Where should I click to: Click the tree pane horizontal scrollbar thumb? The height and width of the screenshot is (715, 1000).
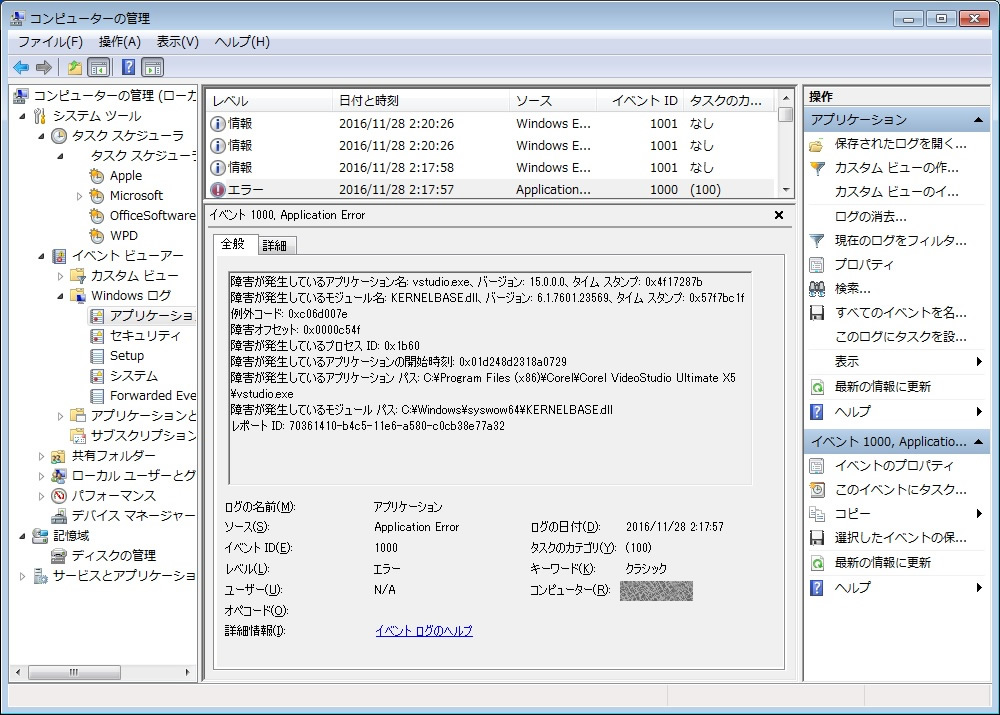point(75,672)
